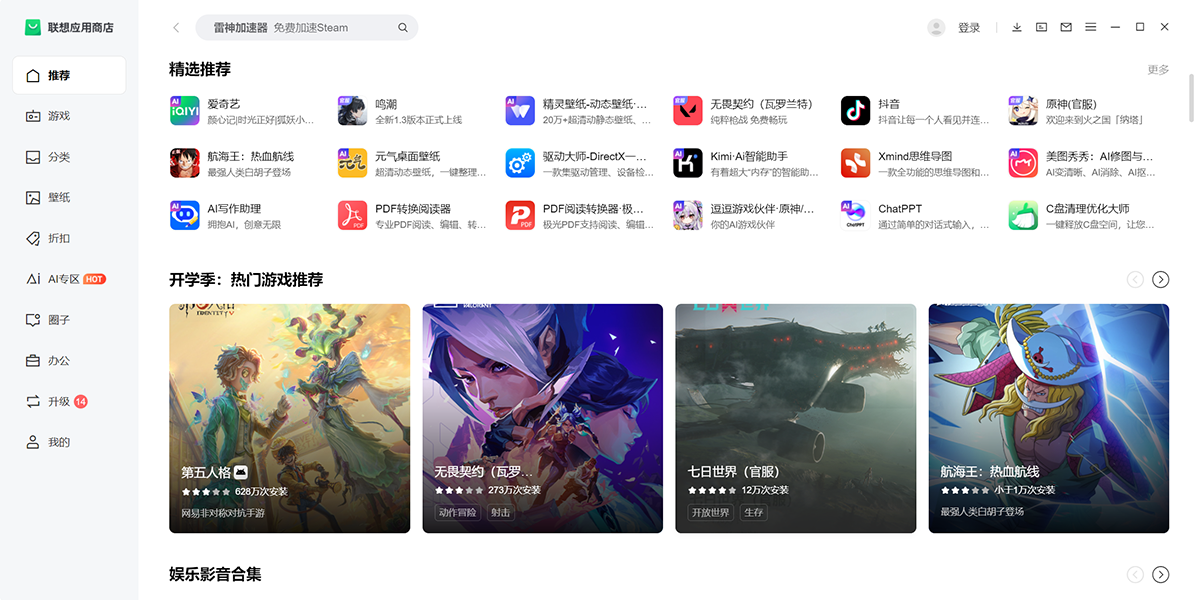
Task: Open the AI专区 sidebar section
Action: [x=64, y=279]
